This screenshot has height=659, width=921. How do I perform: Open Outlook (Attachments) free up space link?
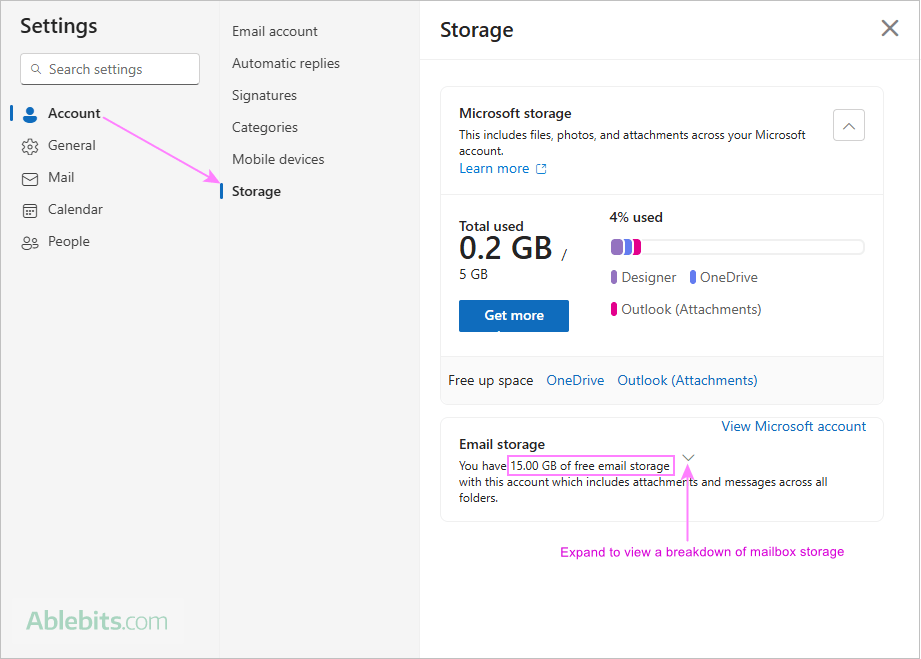tap(687, 381)
